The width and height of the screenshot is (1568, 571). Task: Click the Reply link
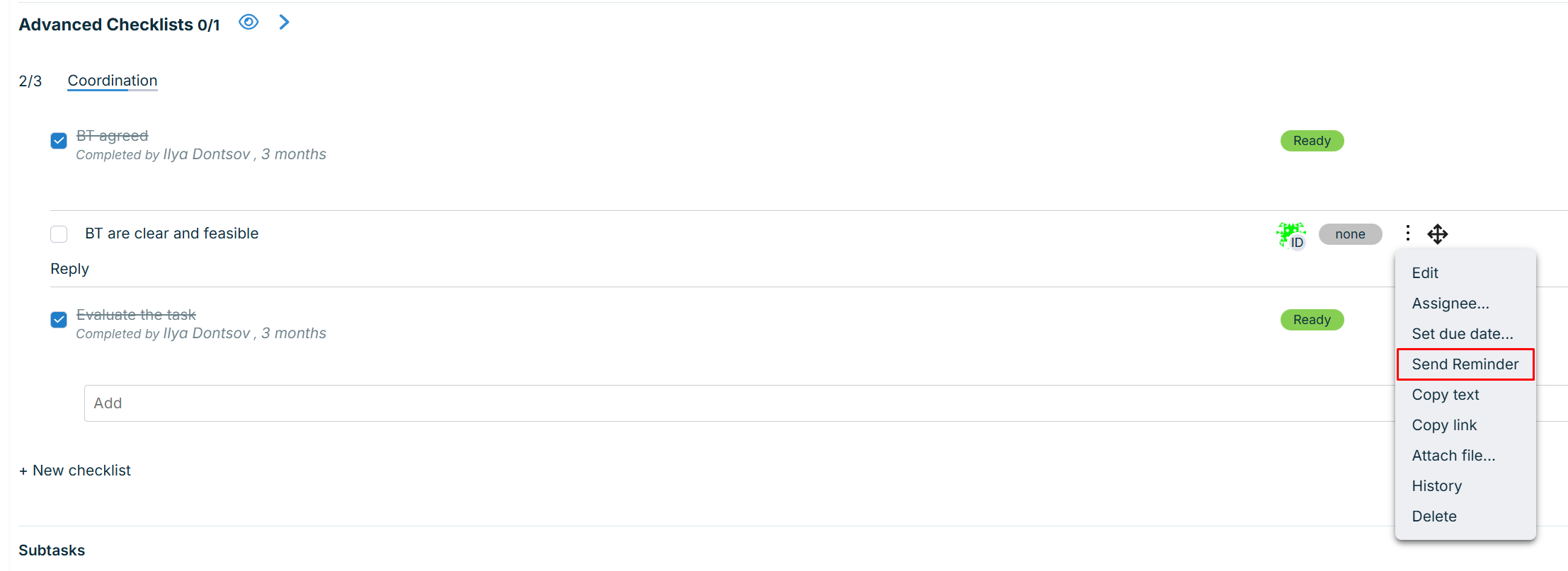pyautogui.click(x=69, y=269)
